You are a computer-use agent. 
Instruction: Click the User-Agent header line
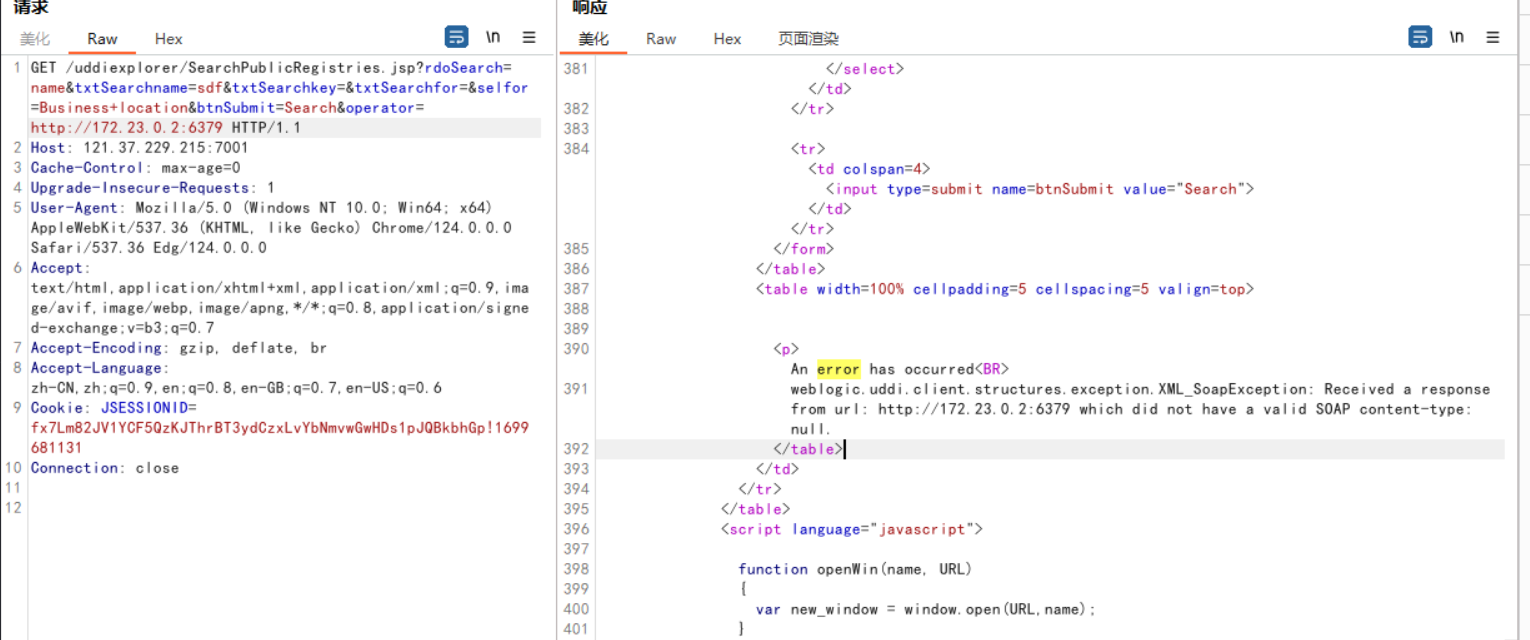pyautogui.click(x=261, y=208)
